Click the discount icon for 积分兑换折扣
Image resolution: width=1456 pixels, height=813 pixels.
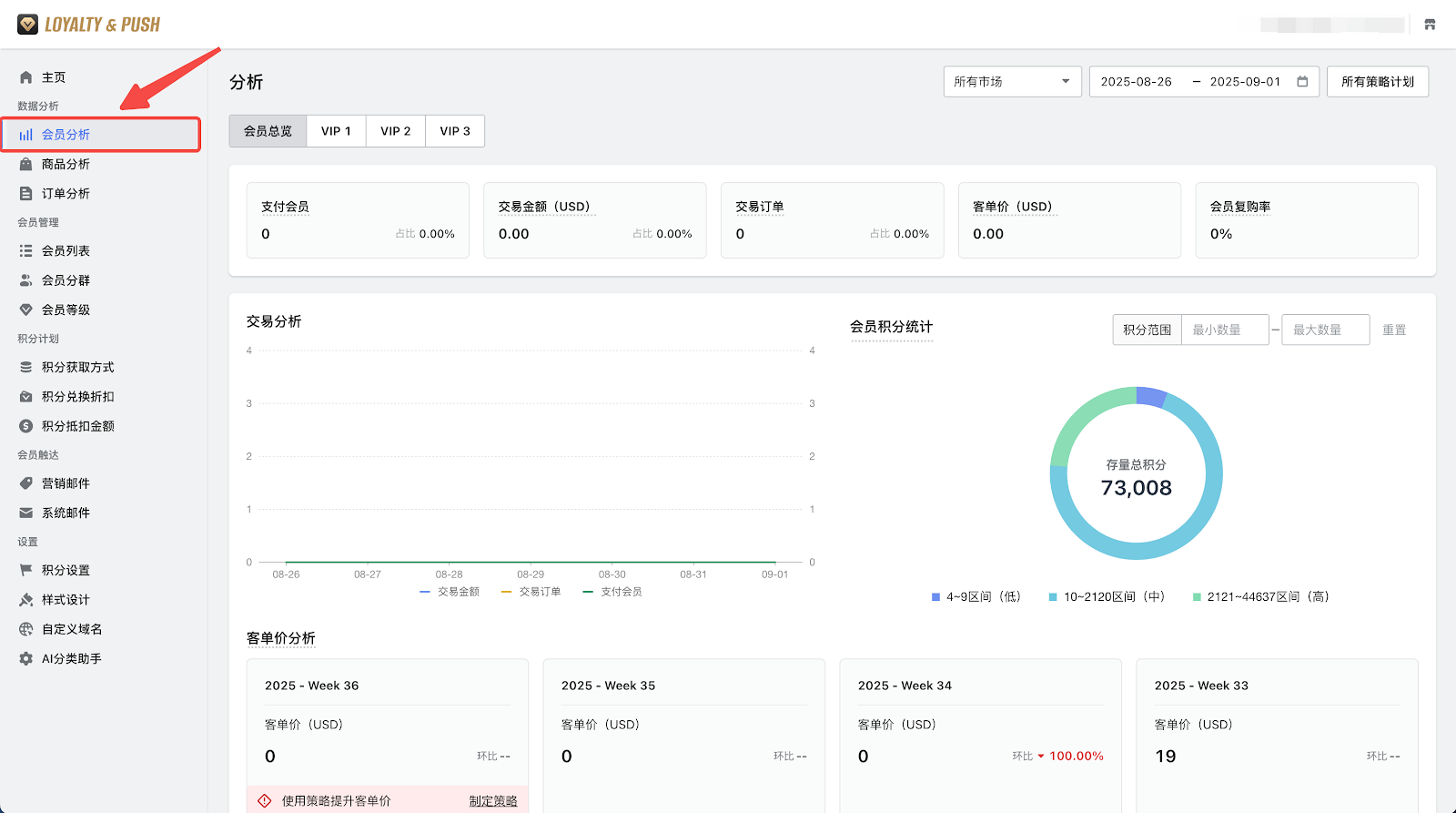pos(26,397)
